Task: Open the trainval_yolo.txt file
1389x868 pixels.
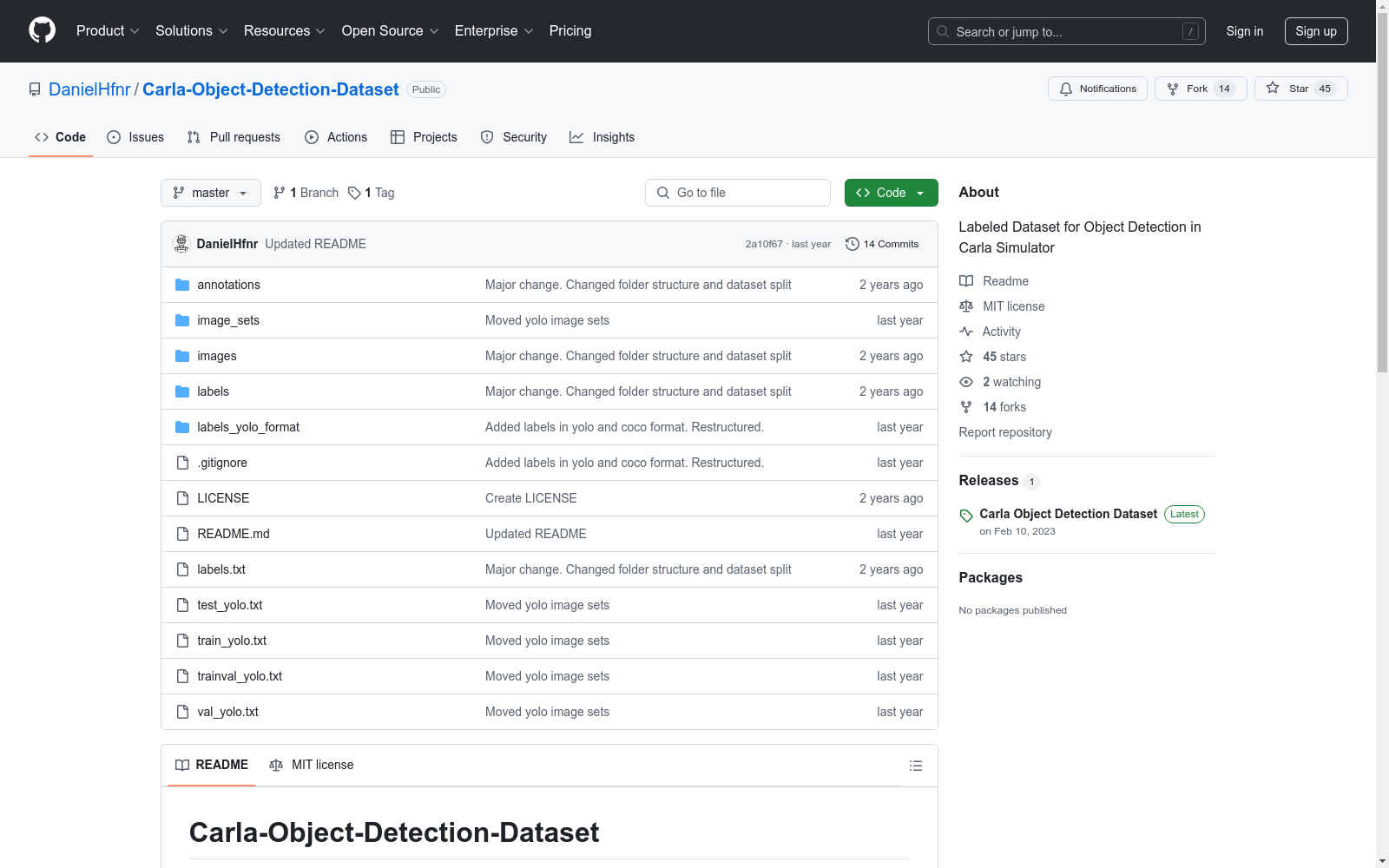Action: [x=240, y=676]
